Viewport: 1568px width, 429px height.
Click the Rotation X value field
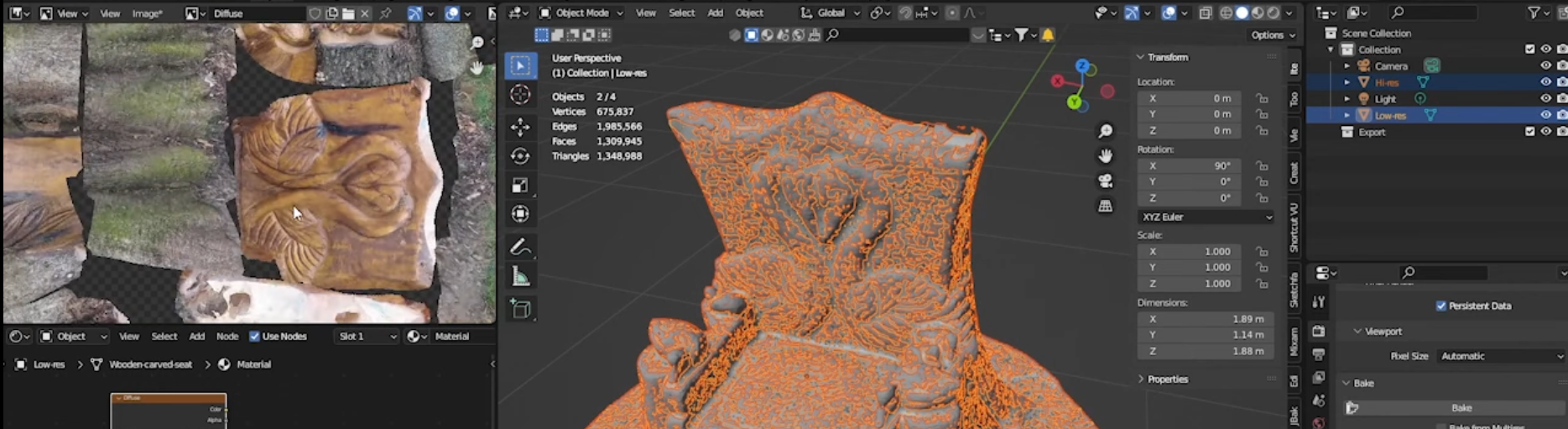(x=1192, y=166)
